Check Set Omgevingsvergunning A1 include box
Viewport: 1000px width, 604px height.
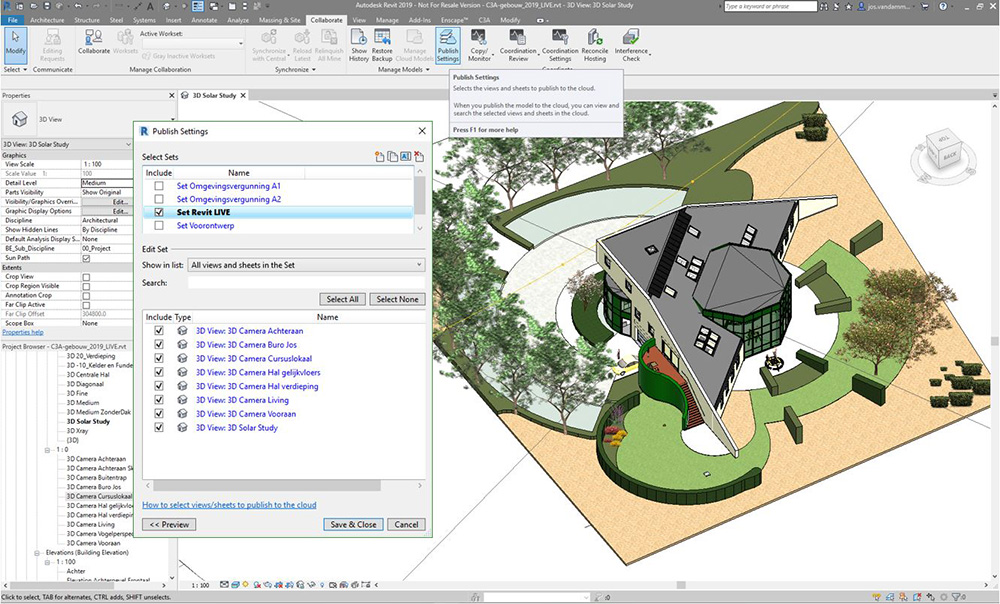(159, 186)
